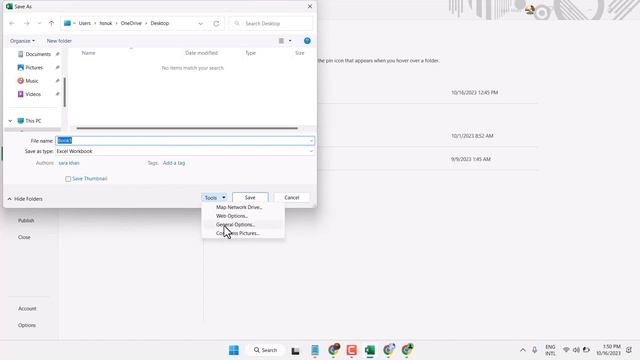Viewport: 640px width, 360px height.
Task: Create a New folder
Action: pyautogui.click(x=59, y=41)
